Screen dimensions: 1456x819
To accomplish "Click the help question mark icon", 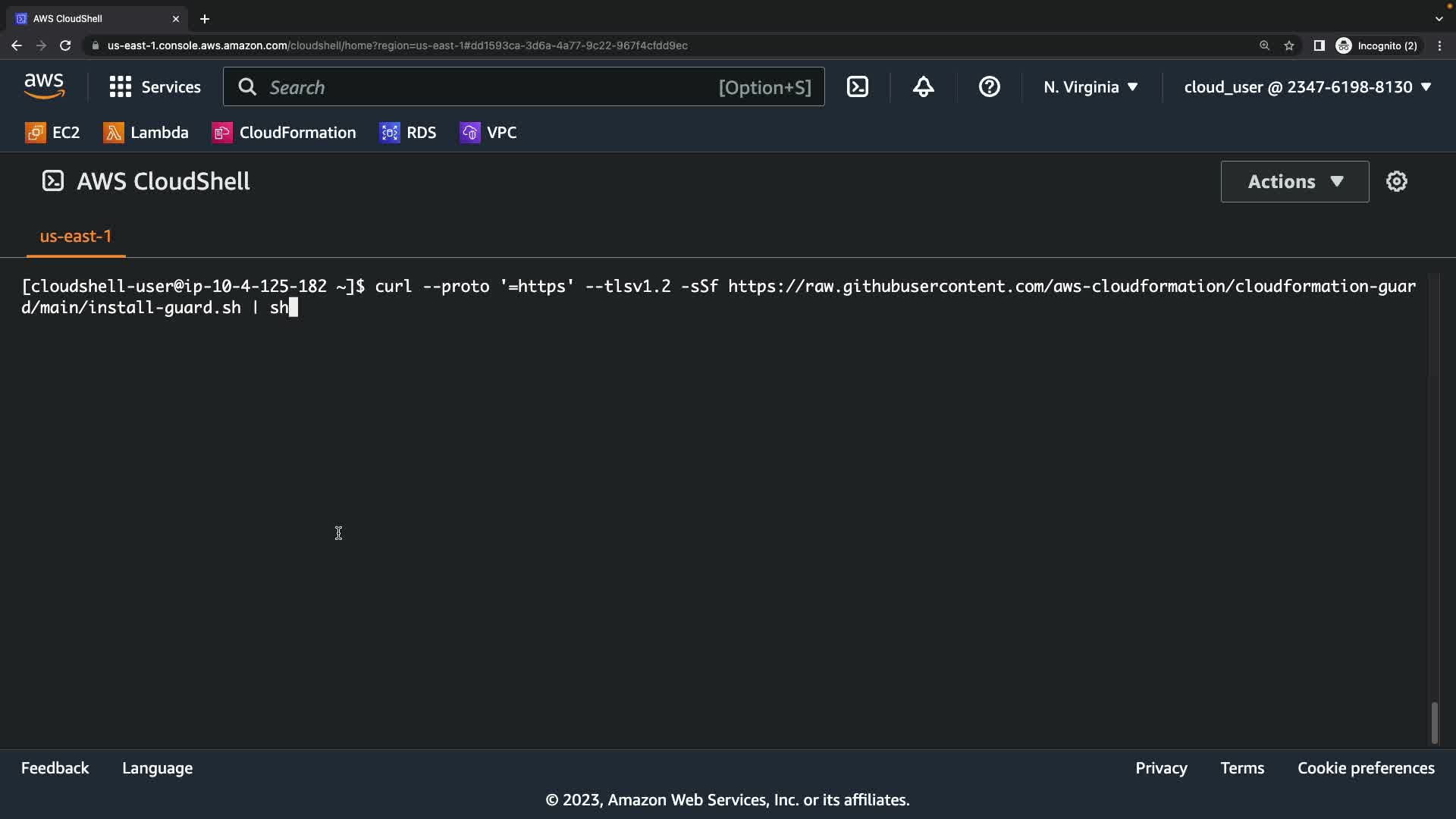I will 989,87.
